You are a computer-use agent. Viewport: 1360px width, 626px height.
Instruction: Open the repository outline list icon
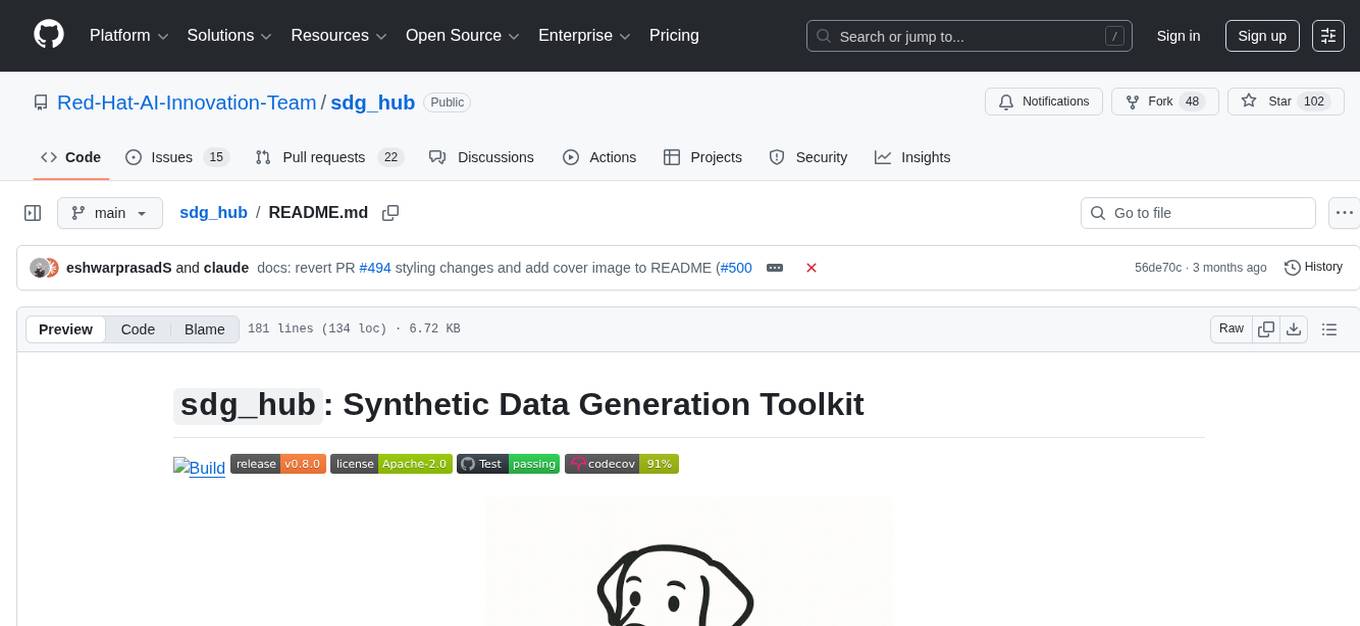point(1330,329)
